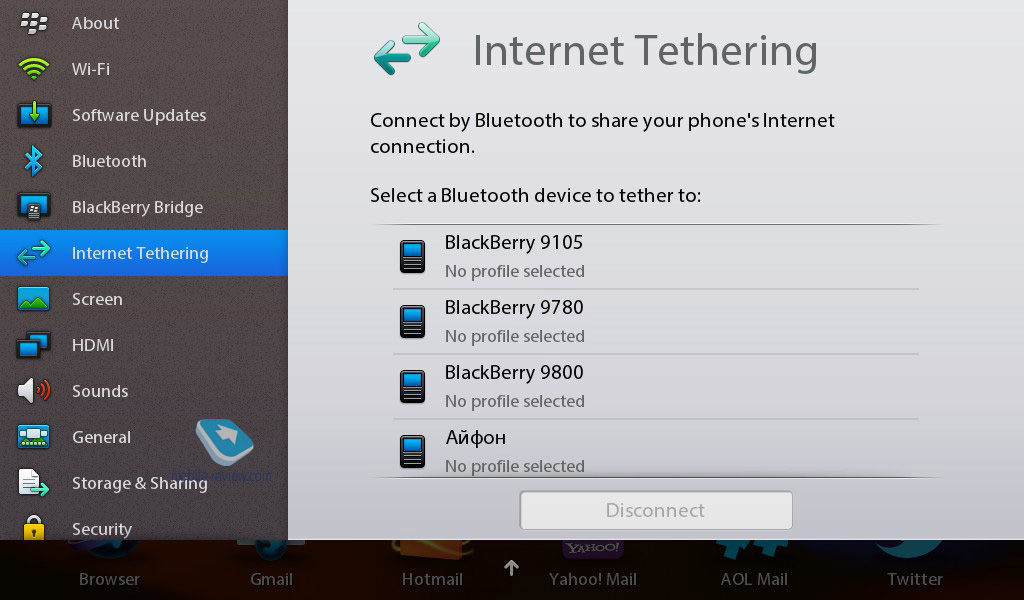Screen dimensions: 1024x600
Task: Open the Wi-Fi green signal icon
Action: pos(34,69)
